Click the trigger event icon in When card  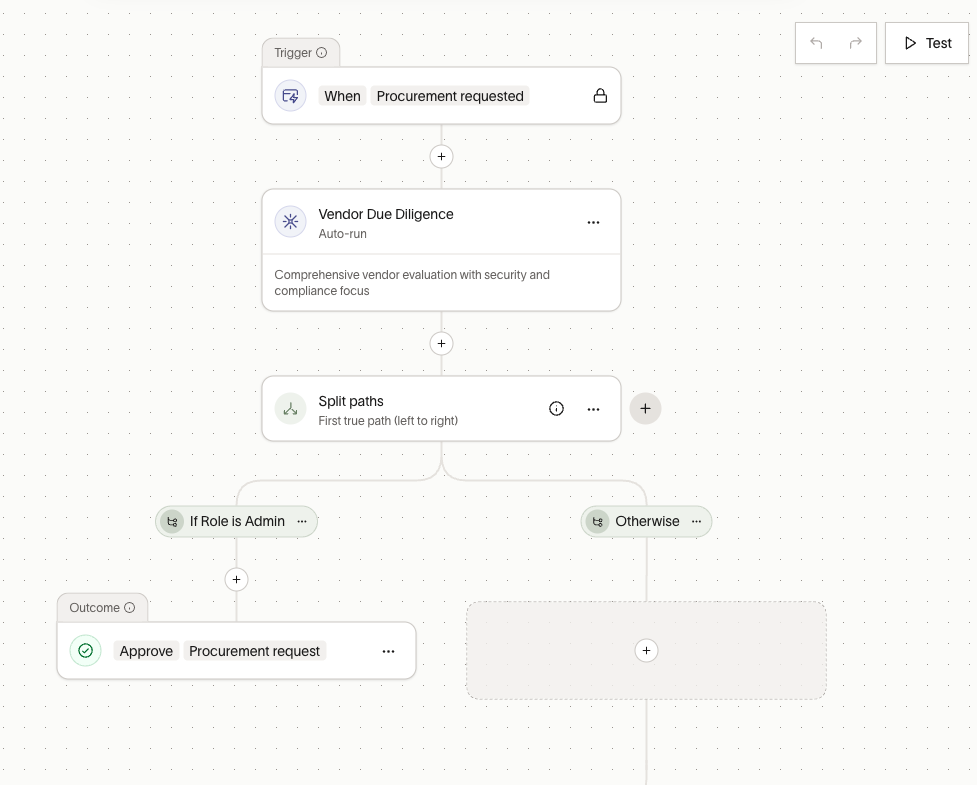point(290,96)
